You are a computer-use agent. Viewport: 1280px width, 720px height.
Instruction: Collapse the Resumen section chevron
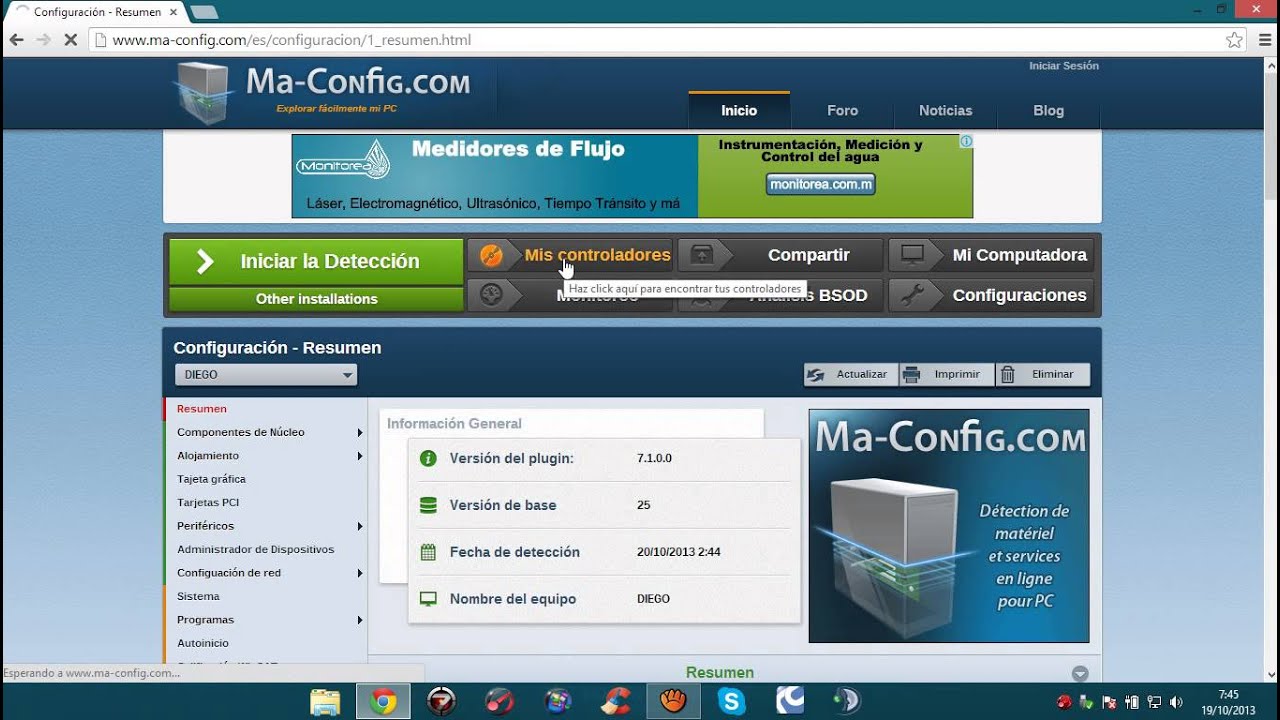[x=1080, y=674]
